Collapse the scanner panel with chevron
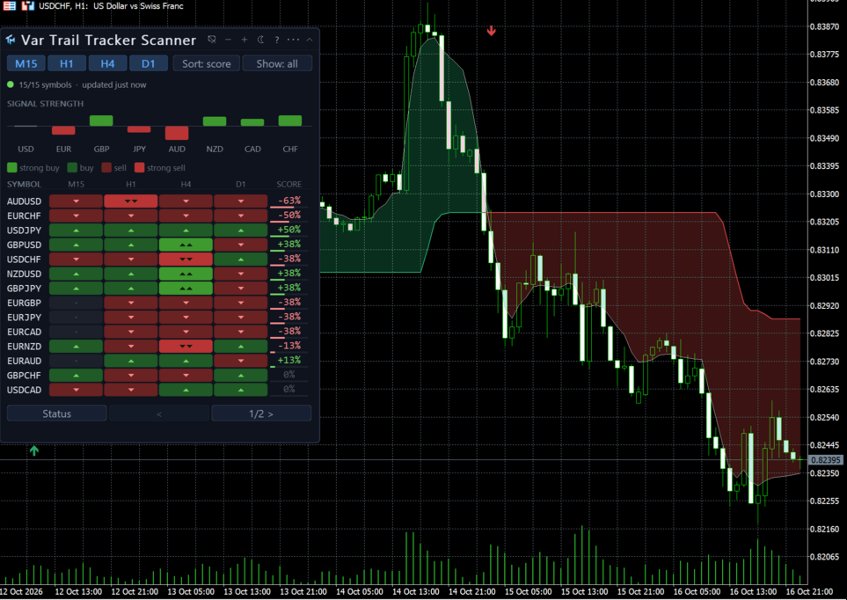 point(310,39)
